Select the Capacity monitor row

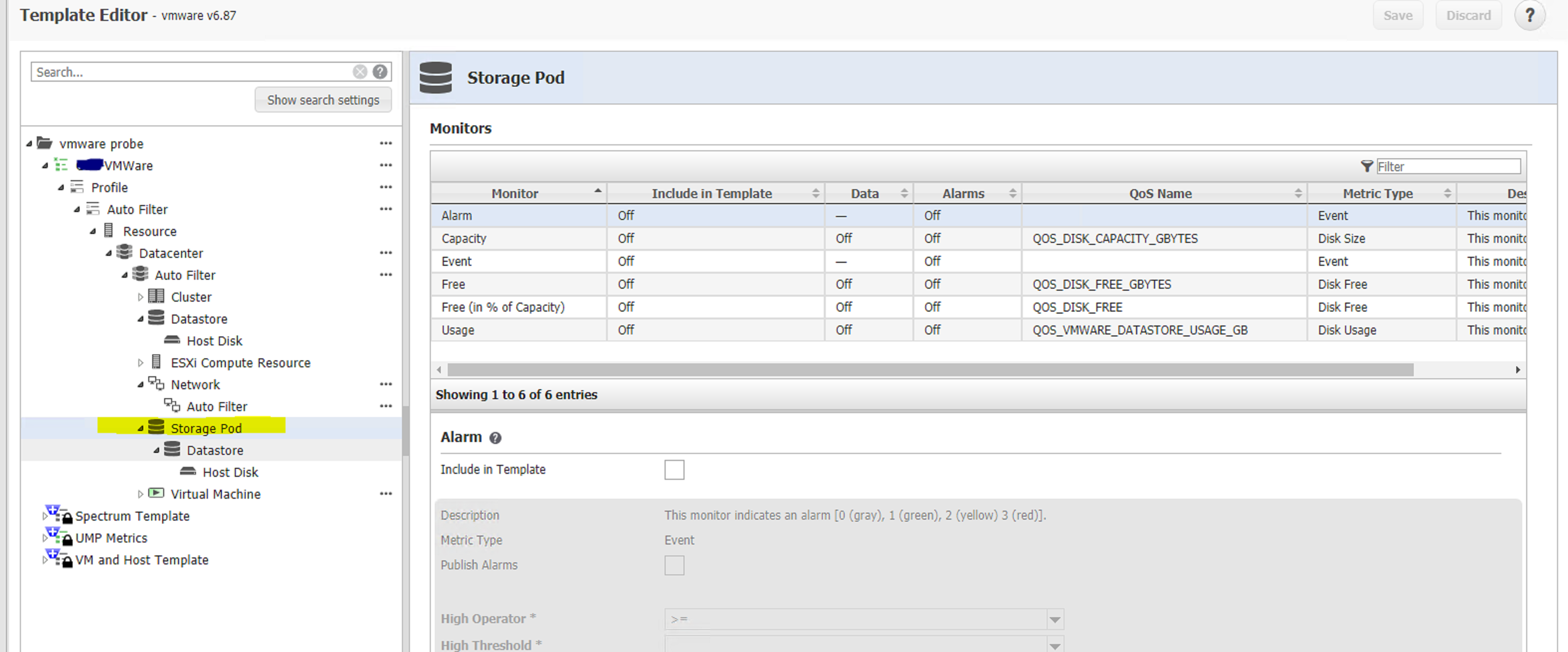click(464, 238)
